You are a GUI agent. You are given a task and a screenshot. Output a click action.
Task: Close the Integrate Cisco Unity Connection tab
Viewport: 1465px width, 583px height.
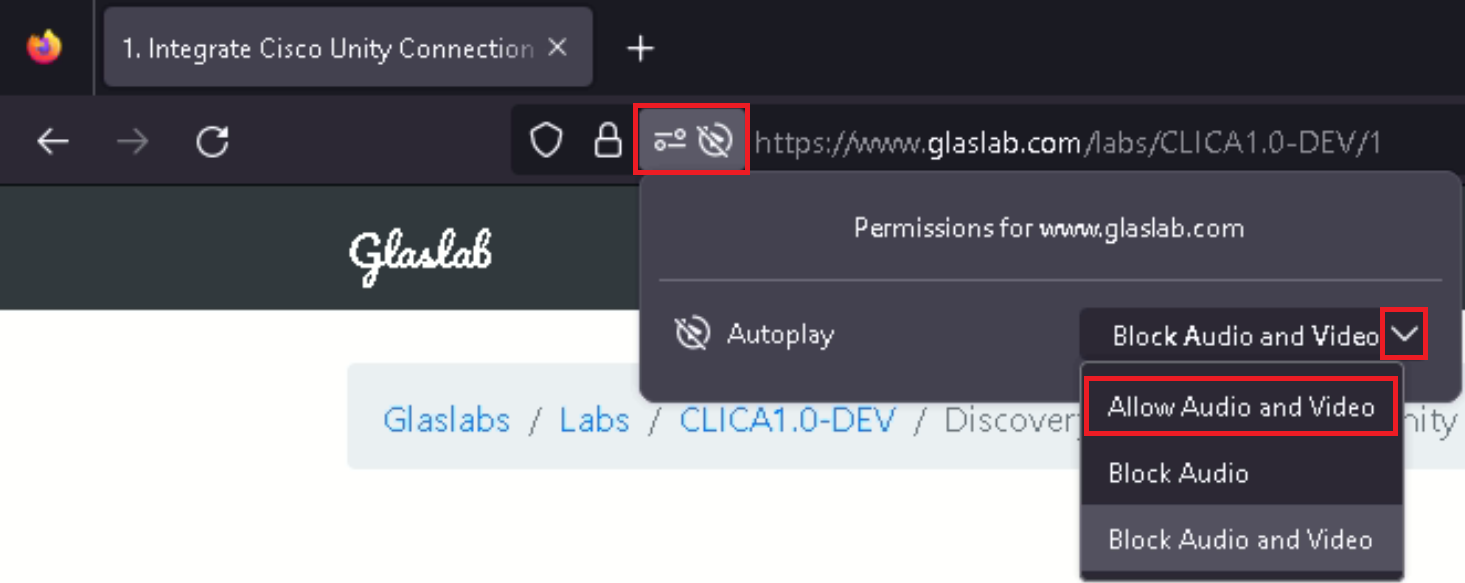pyautogui.click(x=559, y=48)
